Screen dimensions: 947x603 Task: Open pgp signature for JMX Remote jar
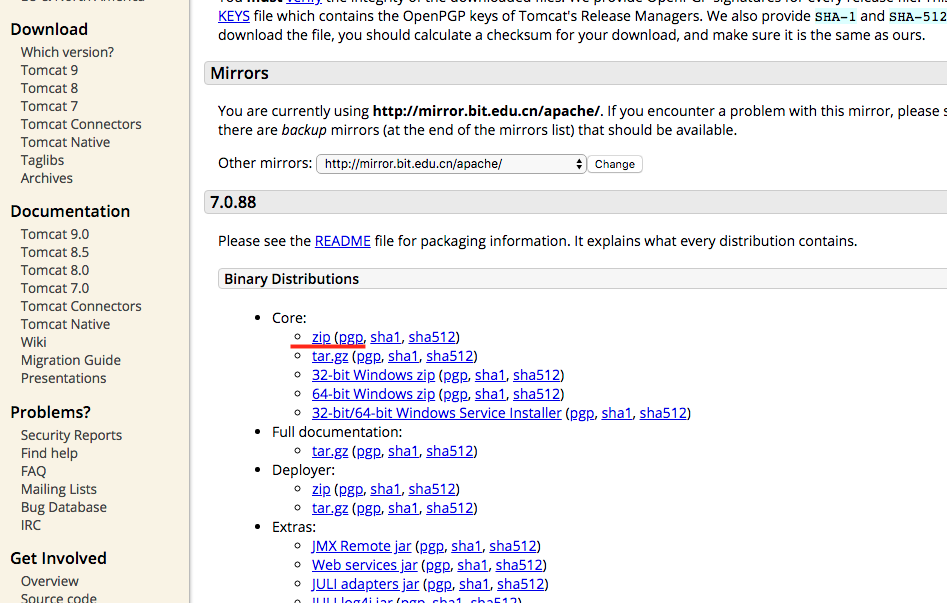coord(431,546)
